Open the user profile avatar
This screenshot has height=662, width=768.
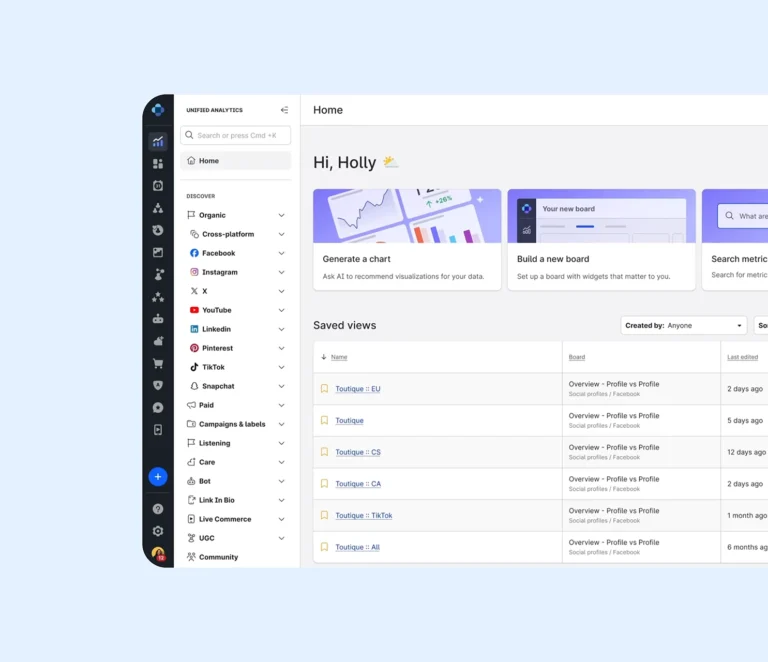(x=158, y=553)
